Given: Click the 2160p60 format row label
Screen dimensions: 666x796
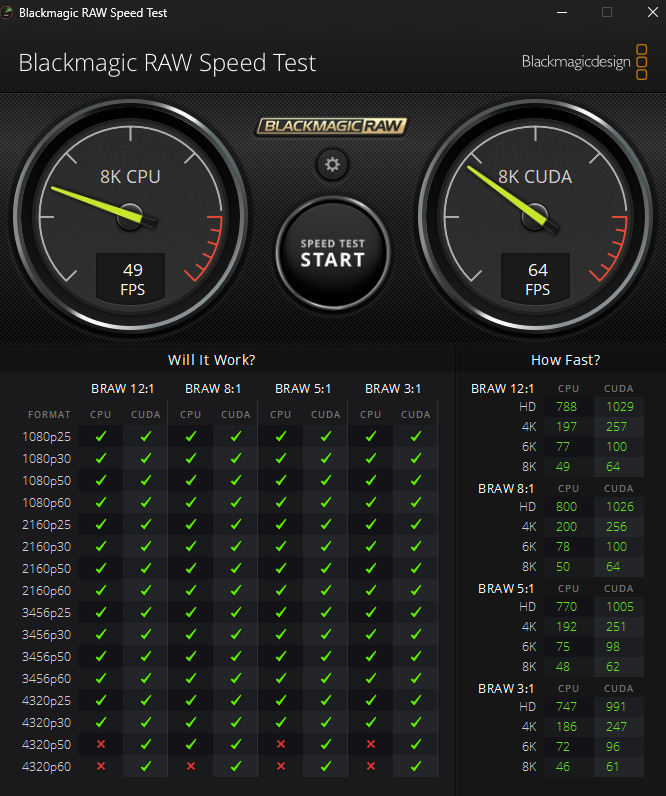Looking at the screenshot, I should [46, 590].
